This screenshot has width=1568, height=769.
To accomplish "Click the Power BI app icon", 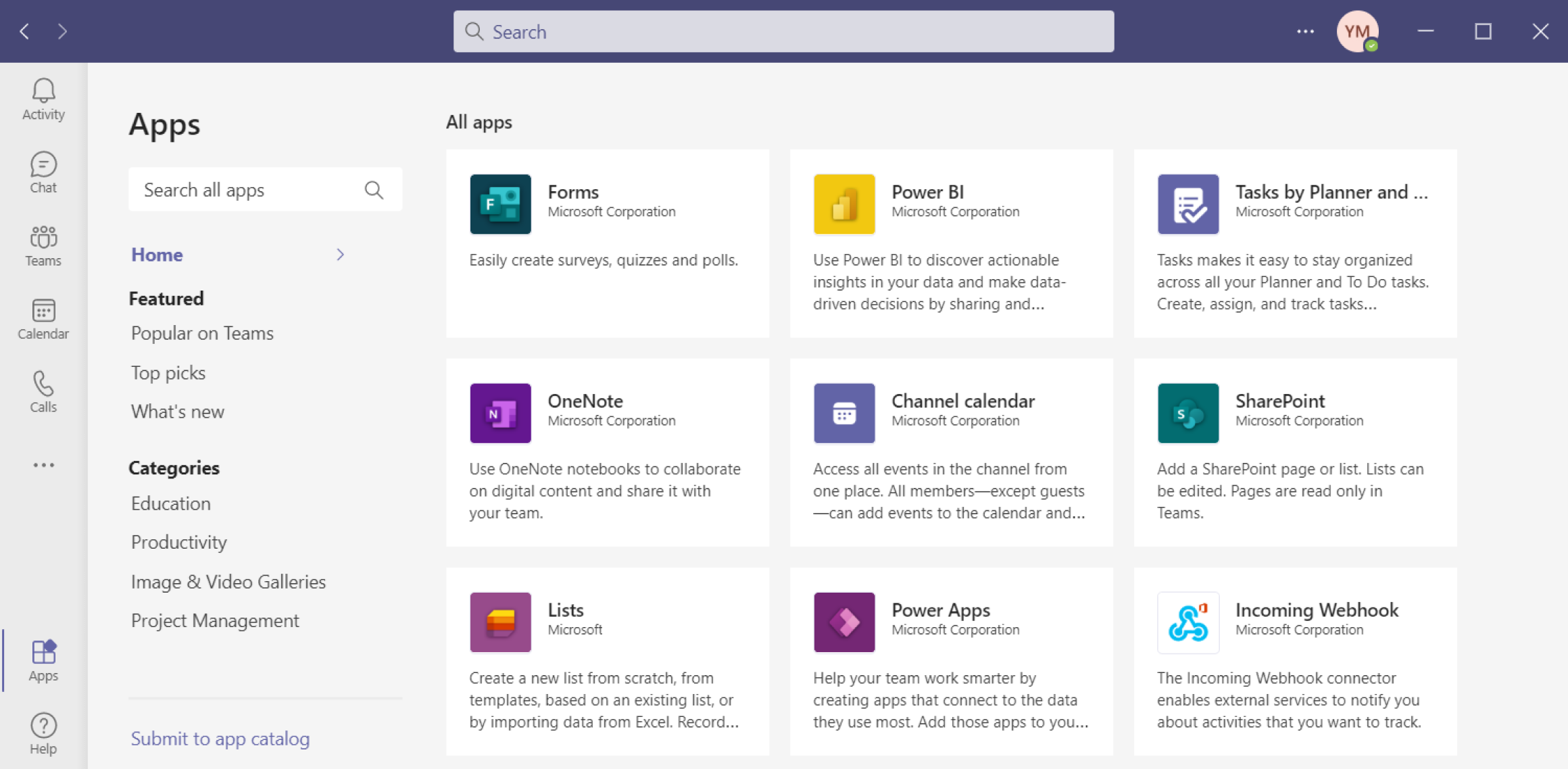I will [844, 204].
